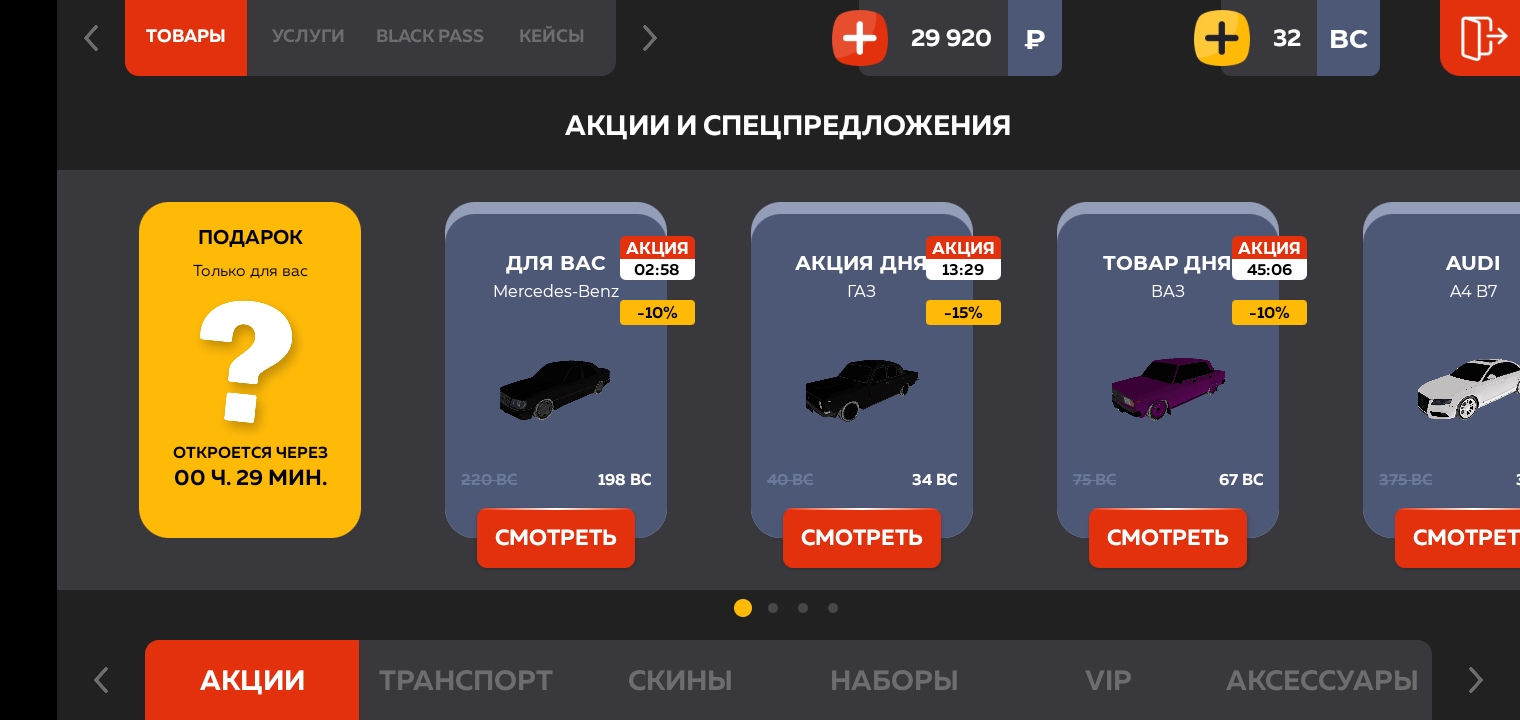Open the question mark gift card
Image resolution: width=1520 pixels, height=720 pixels.
tap(250, 370)
